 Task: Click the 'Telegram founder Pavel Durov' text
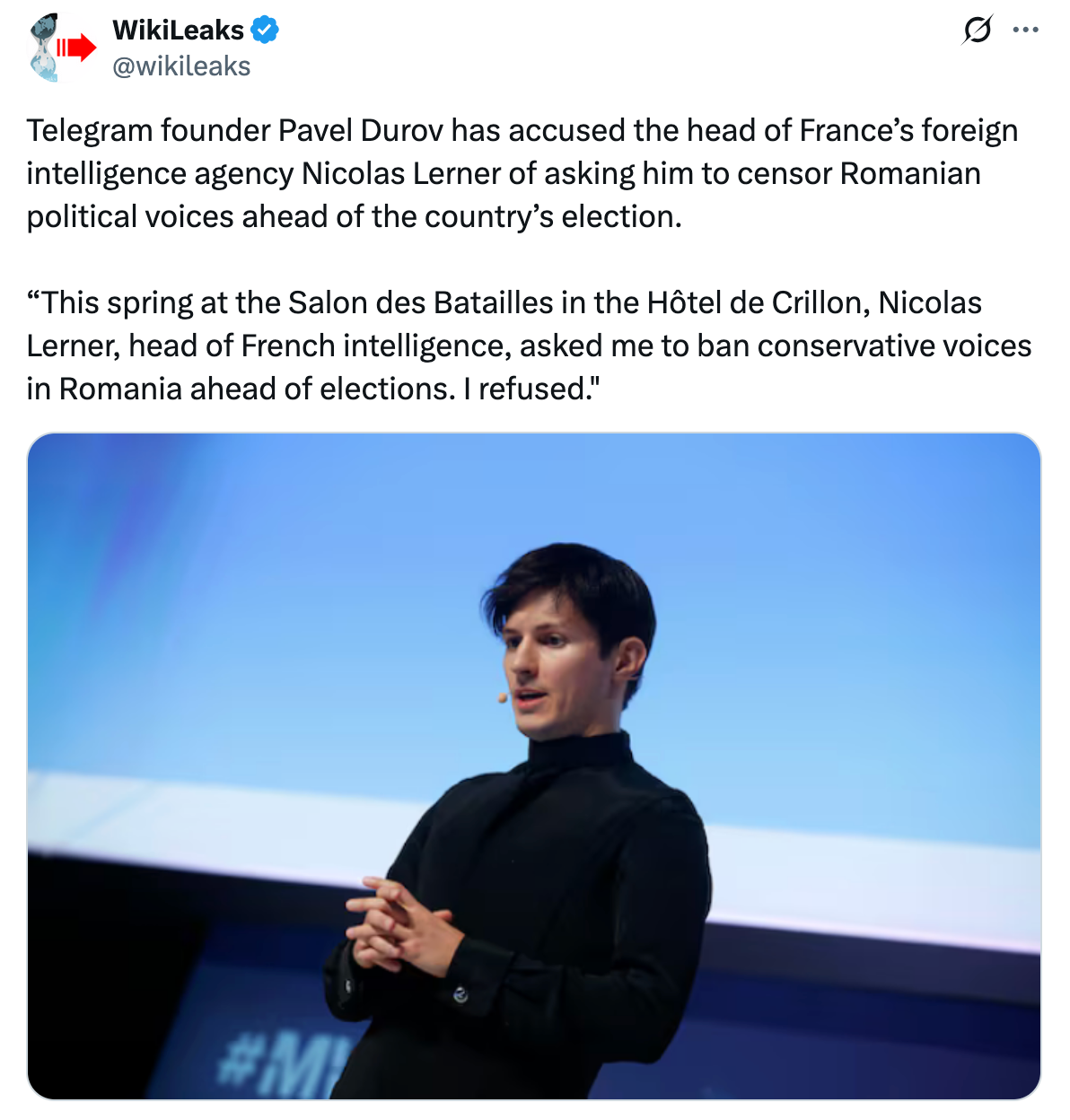(x=235, y=130)
